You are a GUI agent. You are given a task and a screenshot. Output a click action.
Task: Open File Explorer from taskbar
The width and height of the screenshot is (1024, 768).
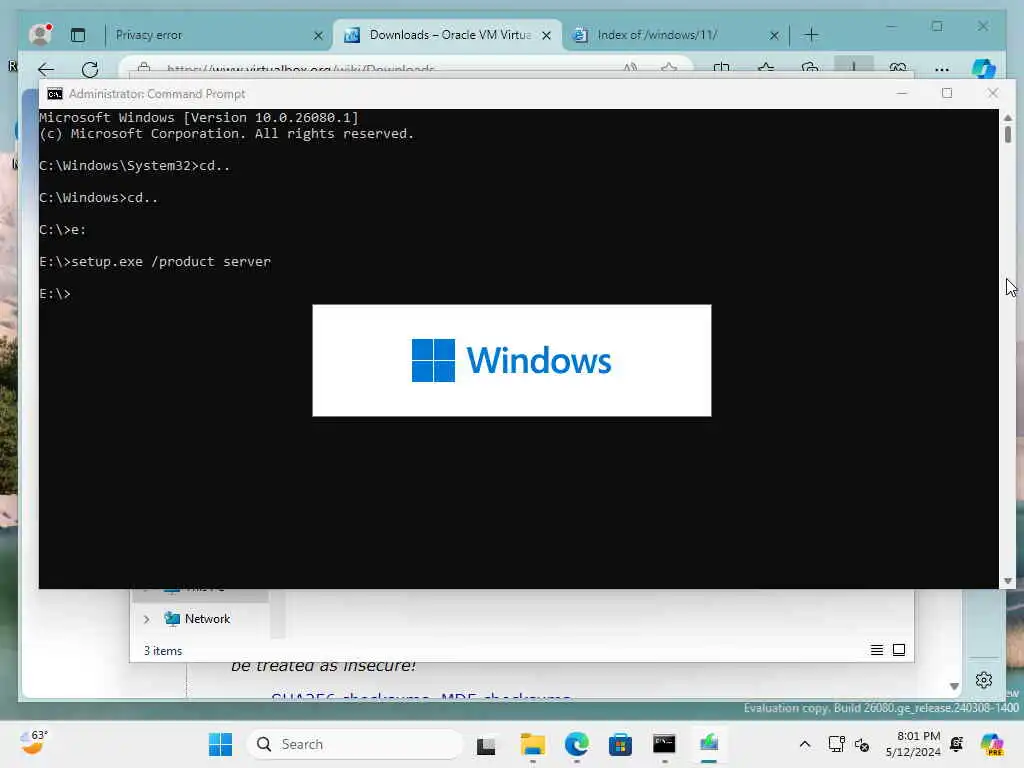(532, 744)
